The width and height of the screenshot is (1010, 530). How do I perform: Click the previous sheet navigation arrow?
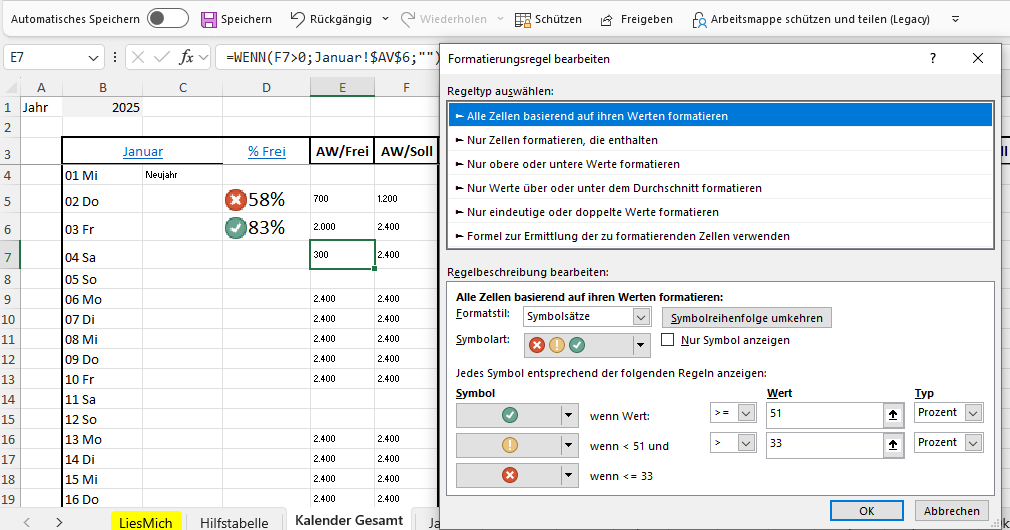click(26, 522)
